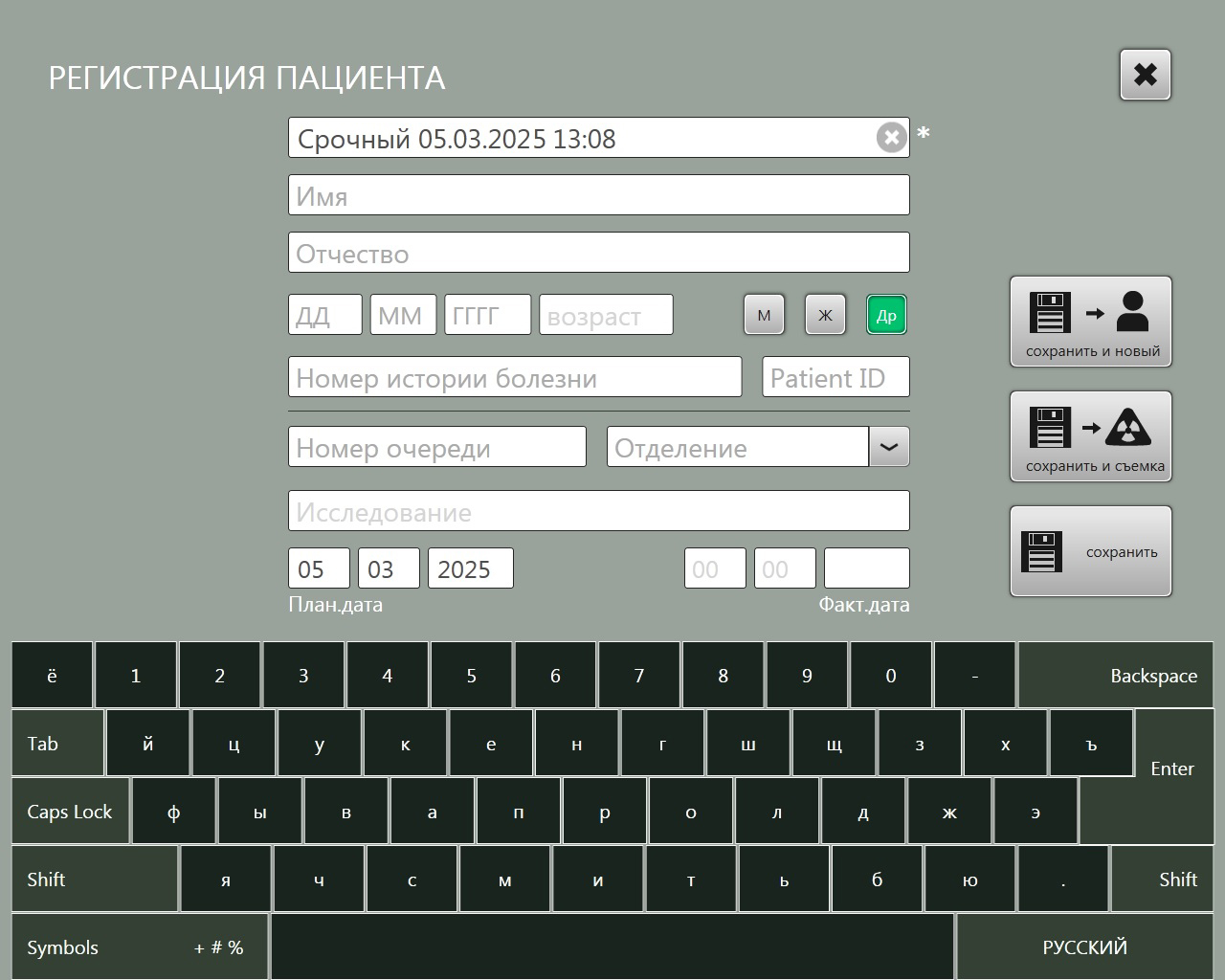This screenshot has width=1225, height=980.
Task: Click the 'сохранить' floppy disk button
Action: click(1091, 551)
